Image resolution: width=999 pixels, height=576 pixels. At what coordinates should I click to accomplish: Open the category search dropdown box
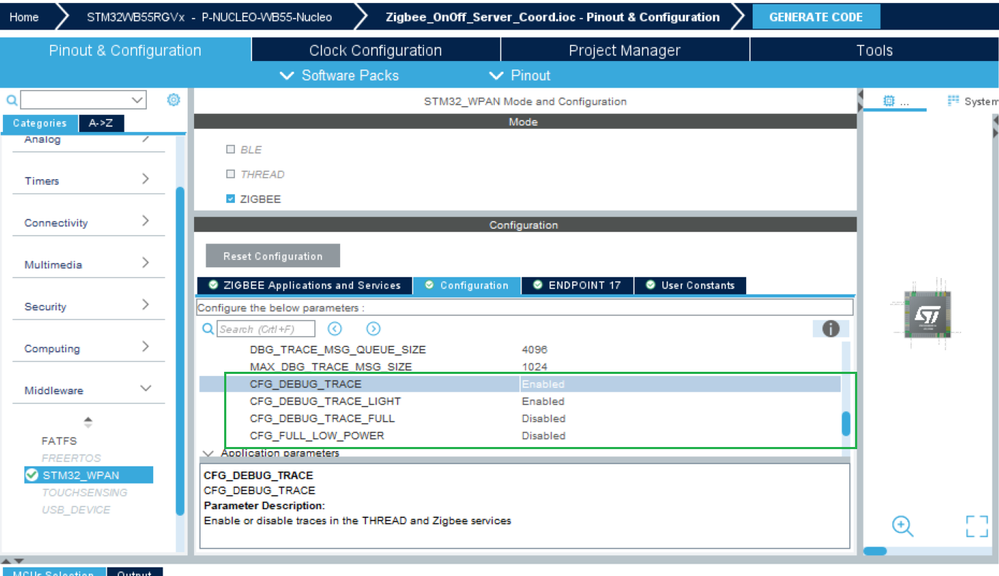[x=83, y=99]
